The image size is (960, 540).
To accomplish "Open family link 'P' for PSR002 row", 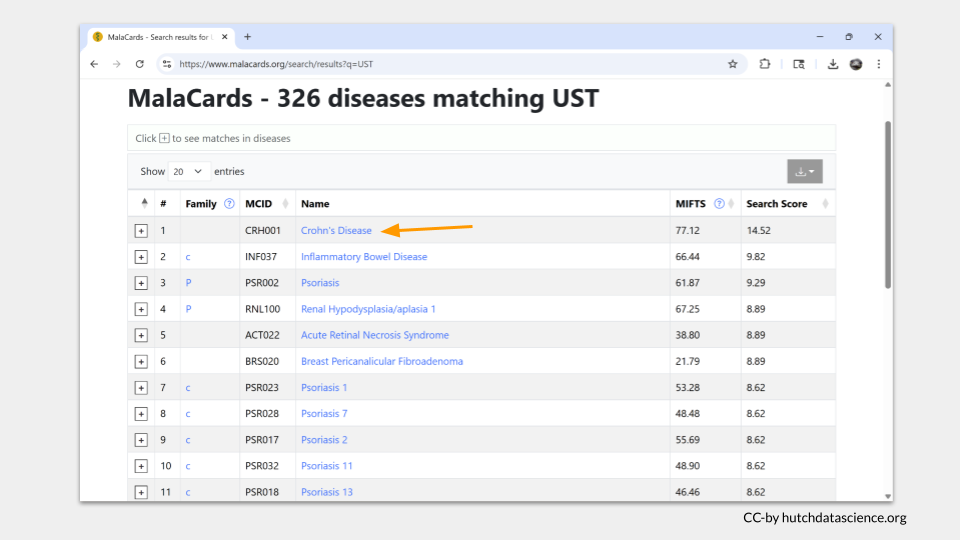I will [189, 283].
